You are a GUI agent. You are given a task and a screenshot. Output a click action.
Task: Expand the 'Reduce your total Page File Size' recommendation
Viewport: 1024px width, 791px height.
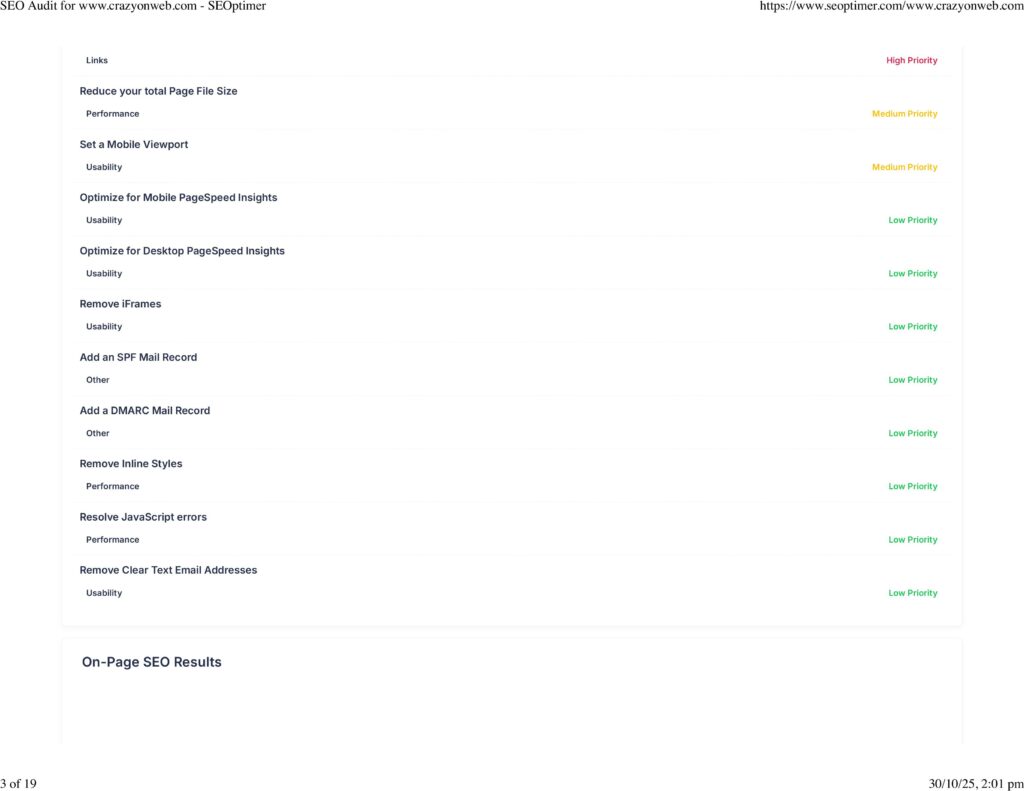point(158,91)
